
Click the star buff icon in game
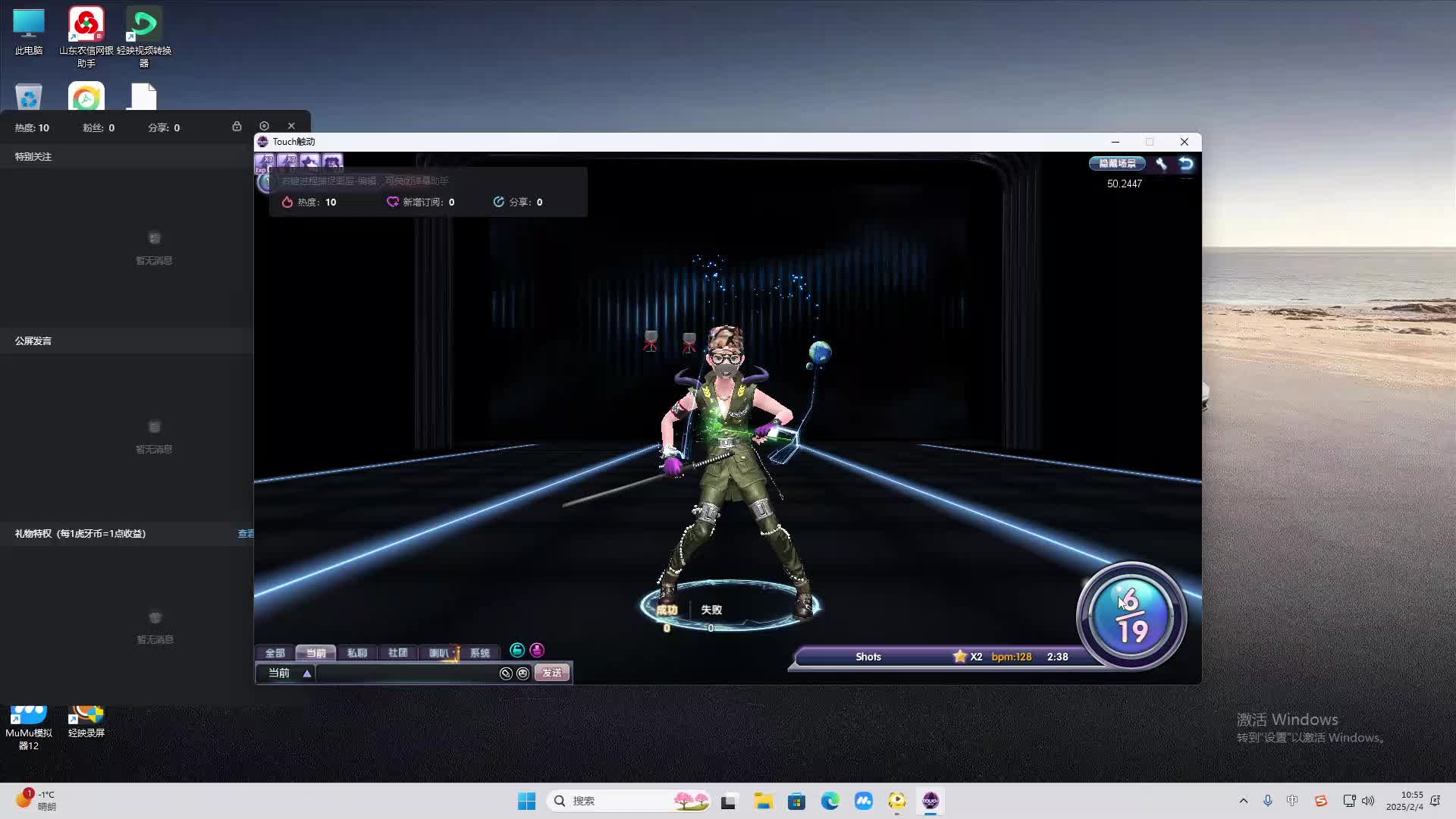click(309, 162)
